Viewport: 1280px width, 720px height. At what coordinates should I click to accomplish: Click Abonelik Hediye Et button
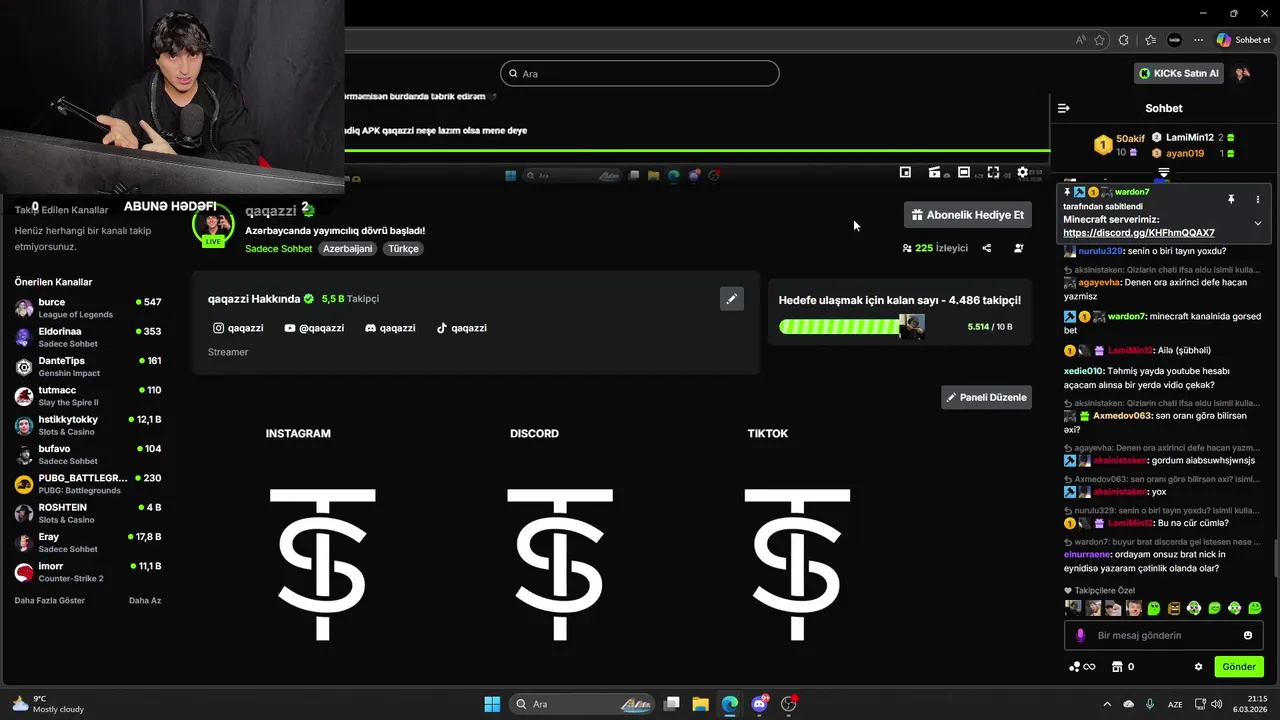coord(968,215)
